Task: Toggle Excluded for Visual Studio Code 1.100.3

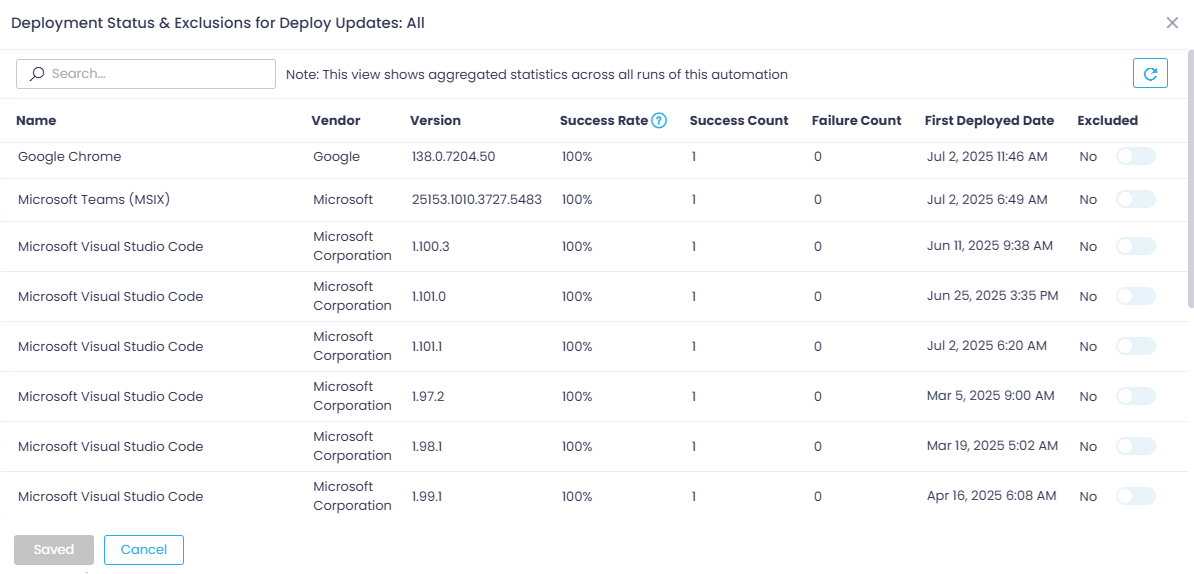Action: point(1135,247)
